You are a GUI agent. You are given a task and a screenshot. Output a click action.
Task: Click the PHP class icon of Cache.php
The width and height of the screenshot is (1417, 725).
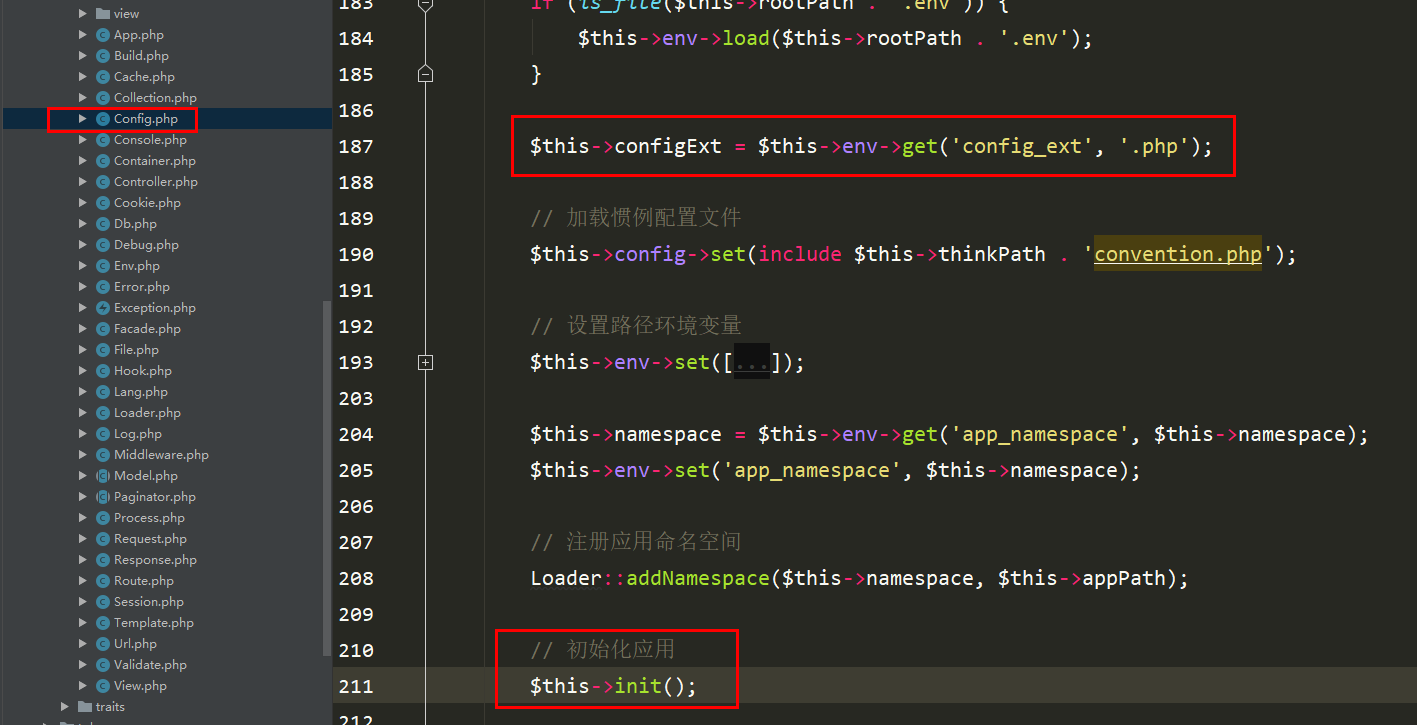coord(103,77)
